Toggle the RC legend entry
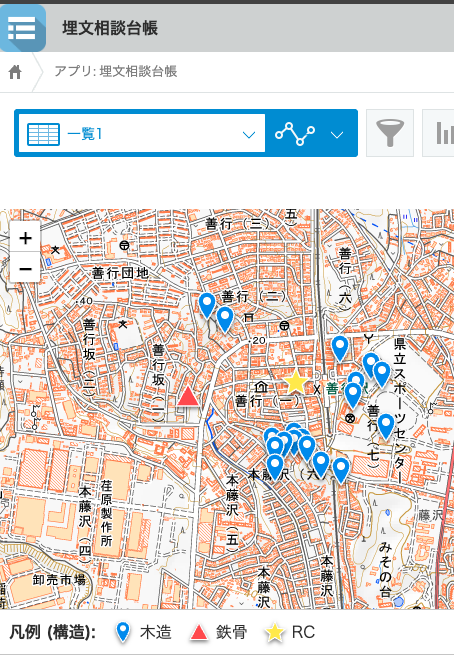 290,632
